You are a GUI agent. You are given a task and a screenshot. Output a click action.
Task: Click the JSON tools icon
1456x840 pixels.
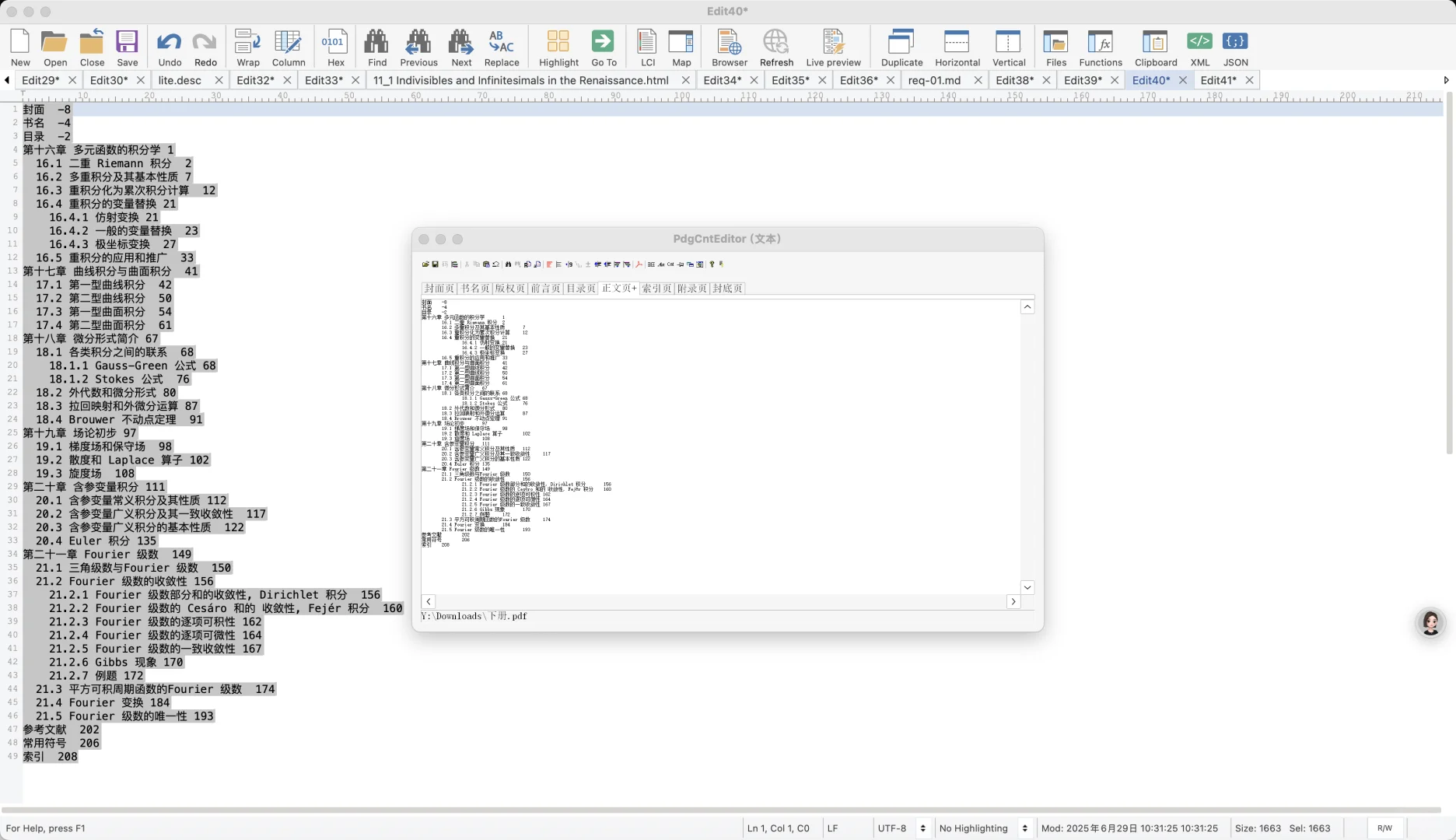point(1235,47)
